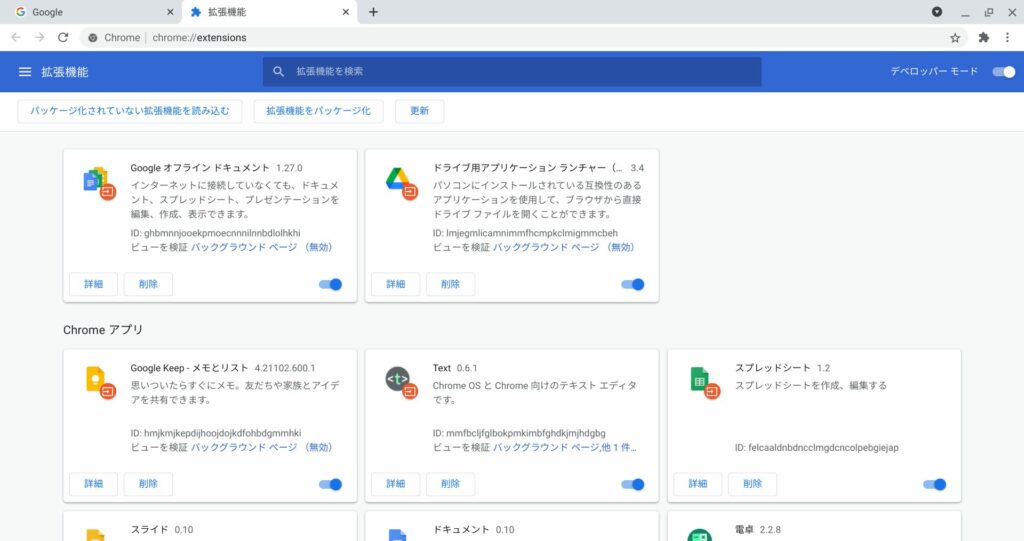
Task: Click the ID text of スプレッドシート
Action: coord(816,448)
